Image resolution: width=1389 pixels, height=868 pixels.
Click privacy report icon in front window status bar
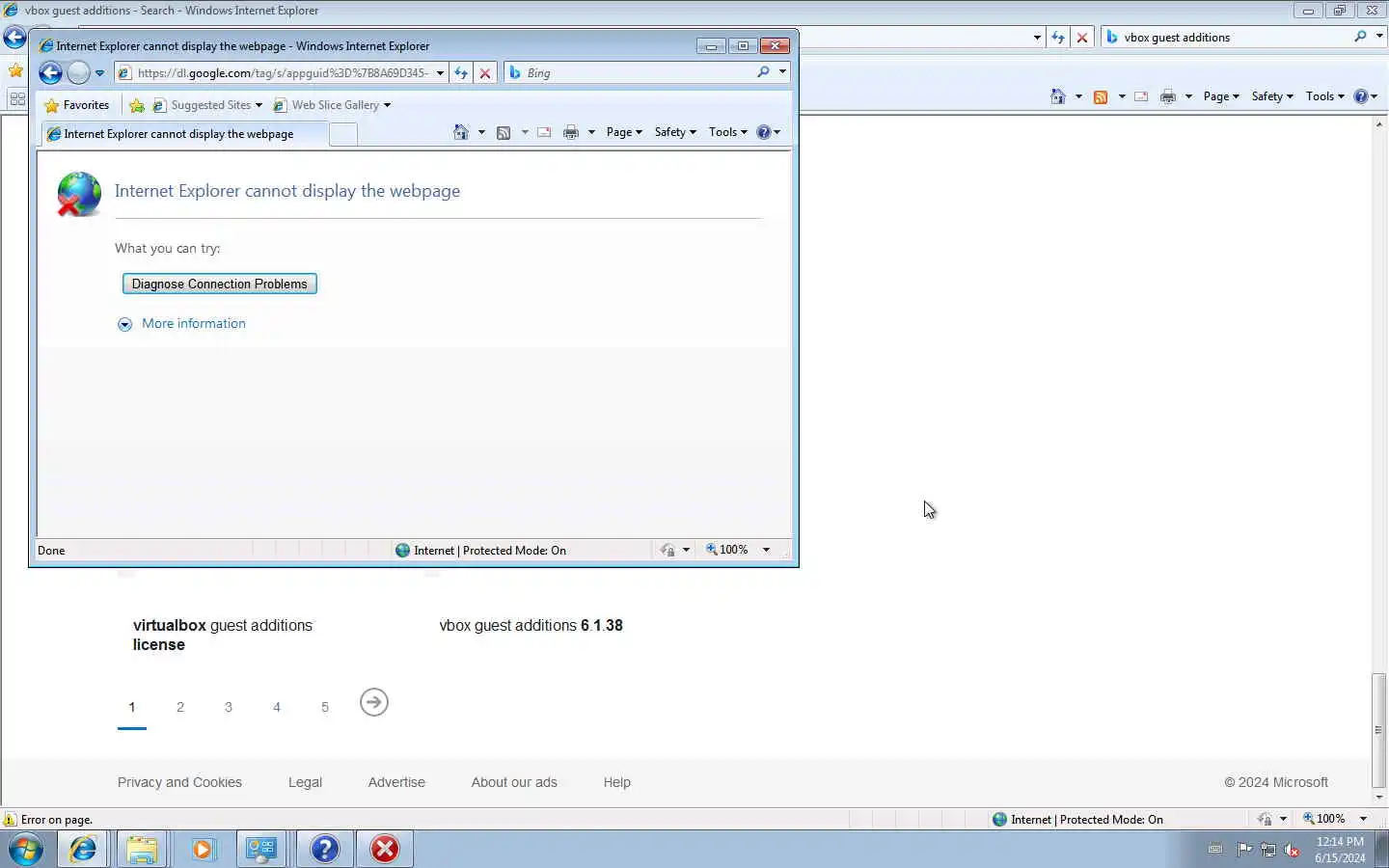click(x=667, y=550)
